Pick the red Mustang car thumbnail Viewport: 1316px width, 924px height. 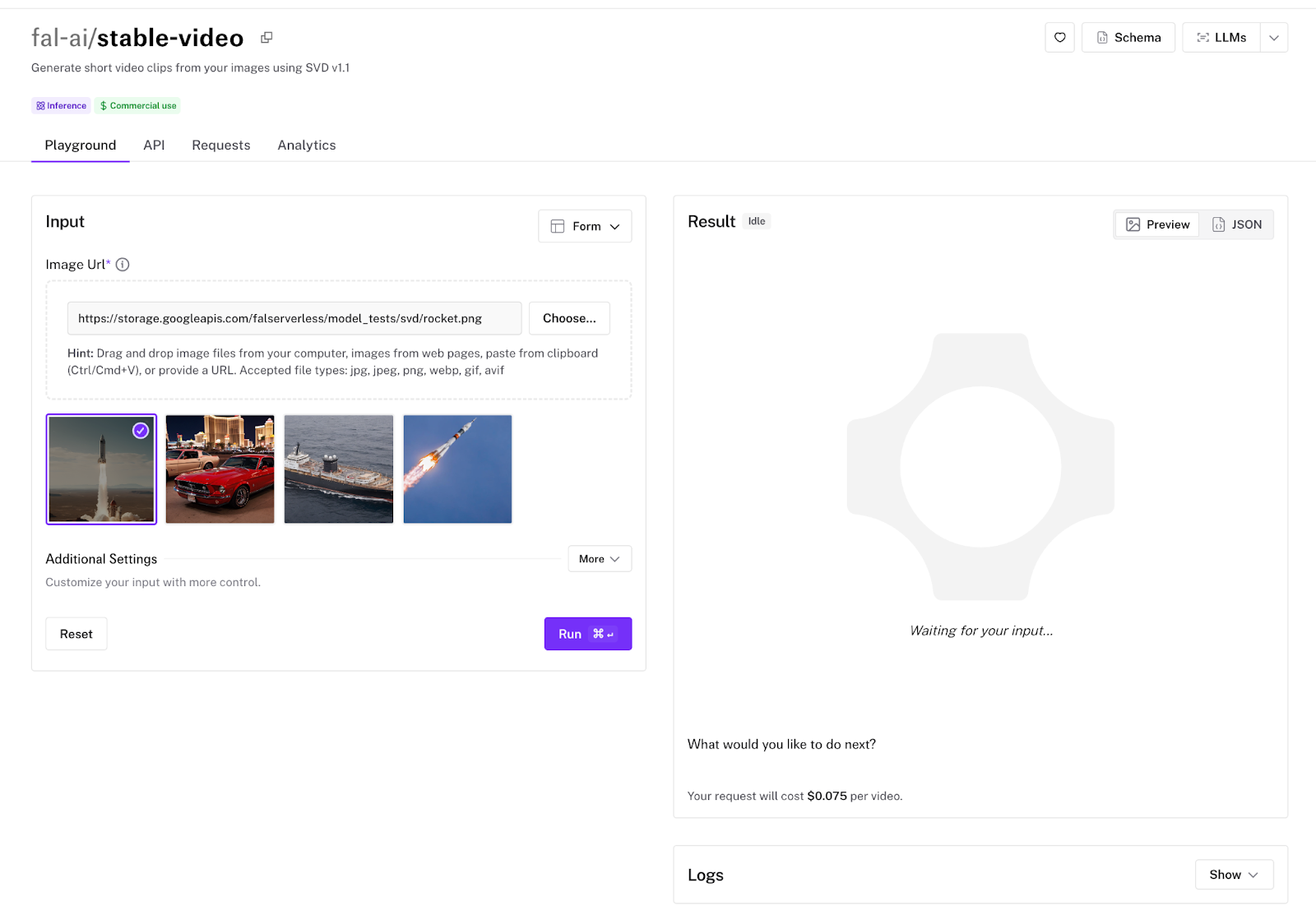220,469
